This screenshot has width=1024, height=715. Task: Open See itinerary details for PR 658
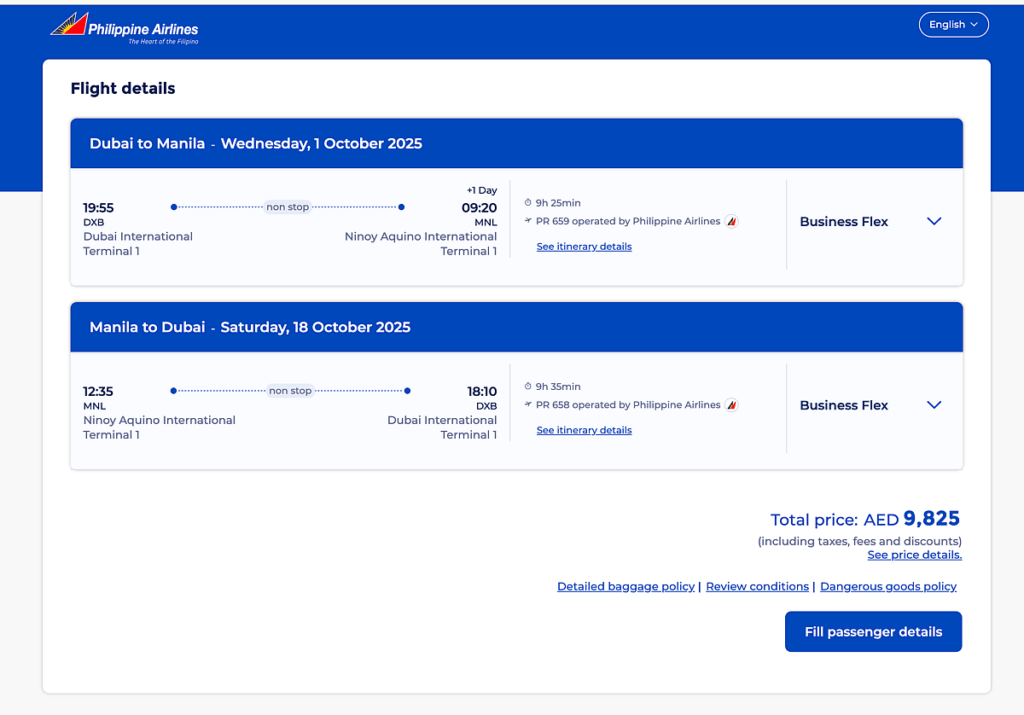[x=584, y=430]
